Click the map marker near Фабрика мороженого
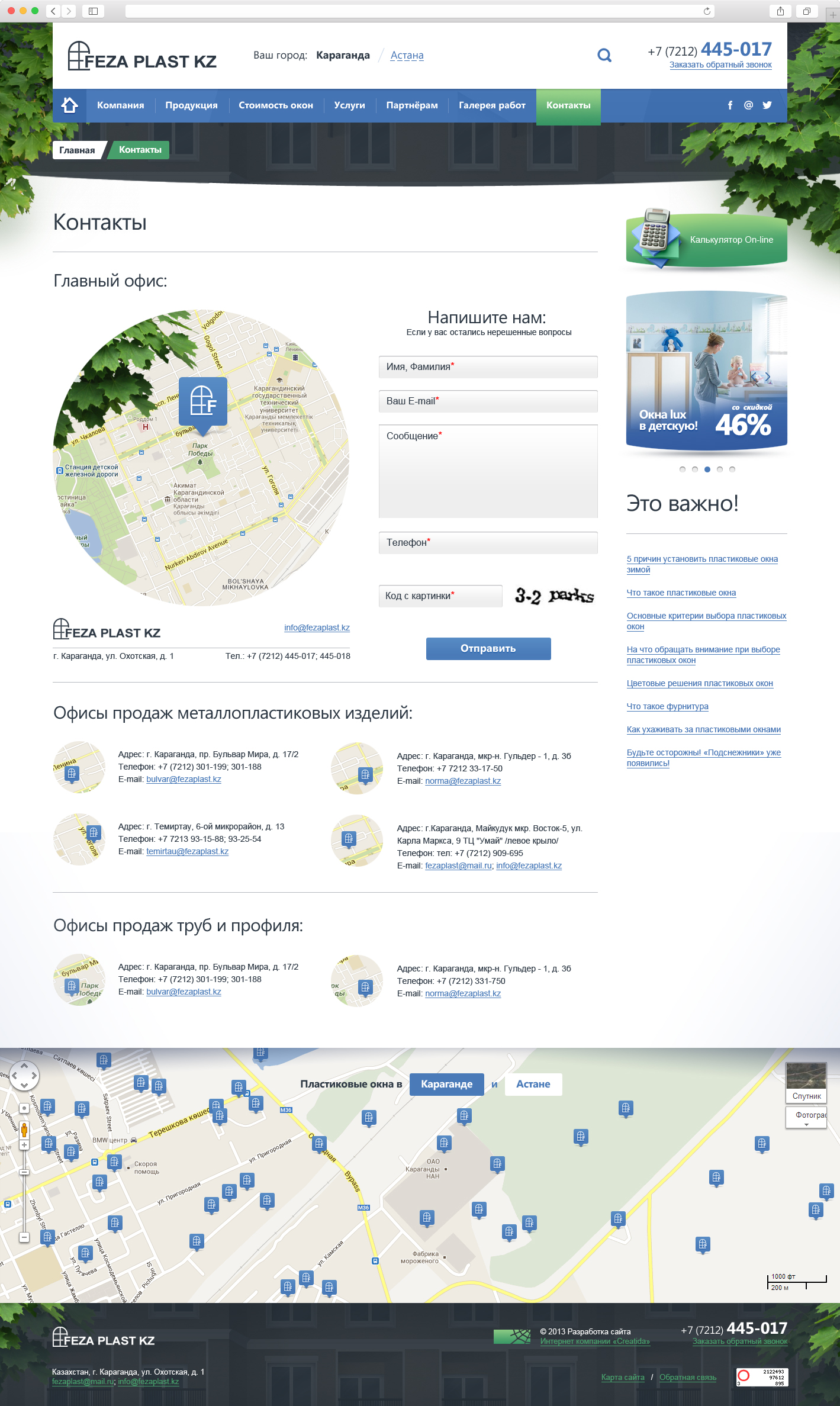Image resolution: width=840 pixels, height=1406 pixels. point(427,1218)
